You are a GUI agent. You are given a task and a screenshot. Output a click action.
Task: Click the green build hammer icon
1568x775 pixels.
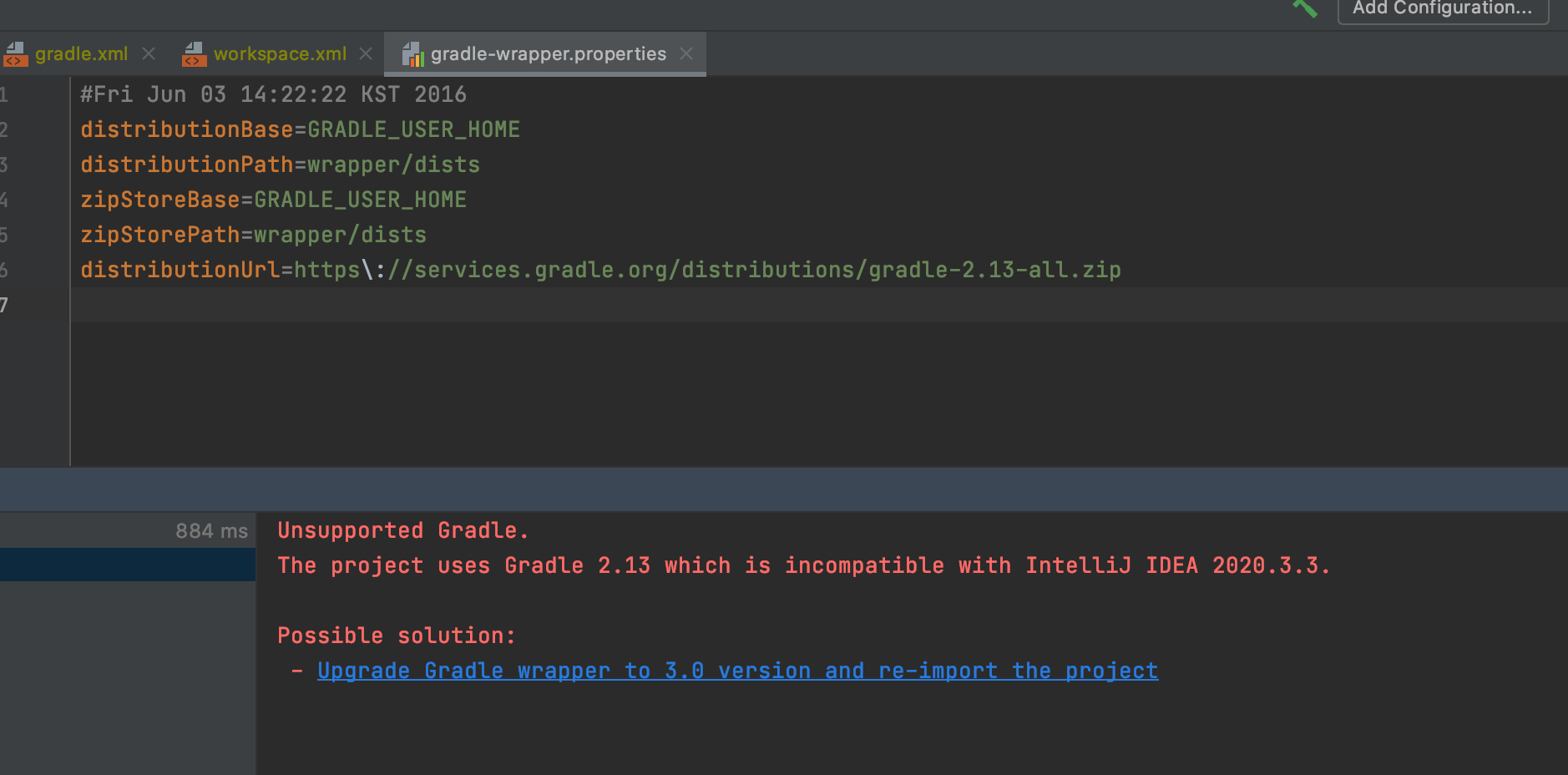1305,8
